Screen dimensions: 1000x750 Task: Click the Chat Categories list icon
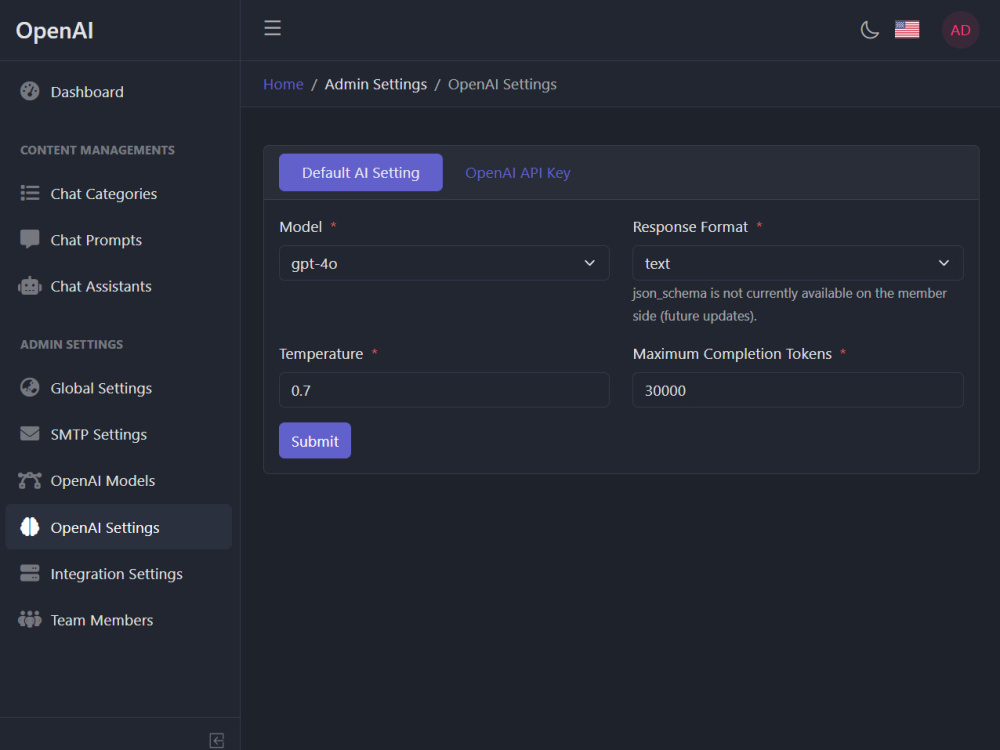pos(29,193)
